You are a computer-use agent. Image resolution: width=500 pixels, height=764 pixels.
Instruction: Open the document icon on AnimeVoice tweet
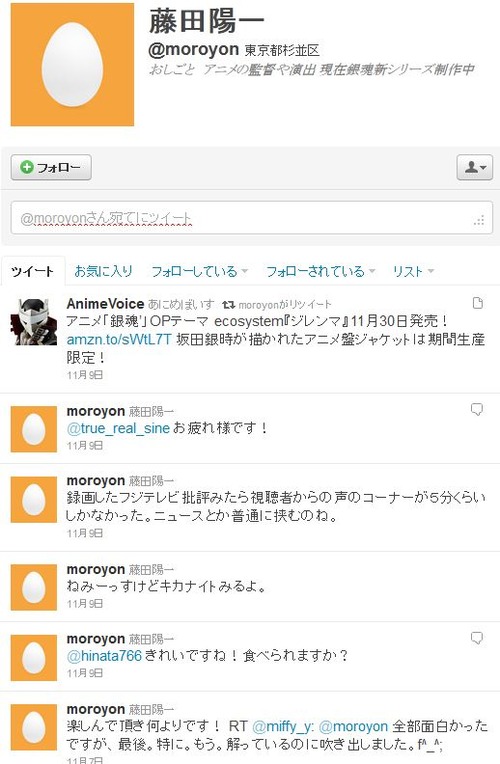478,303
